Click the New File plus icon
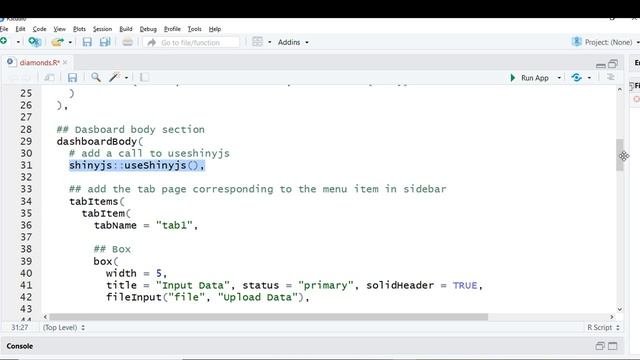The height and width of the screenshot is (360, 640). (x=4, y=42)
